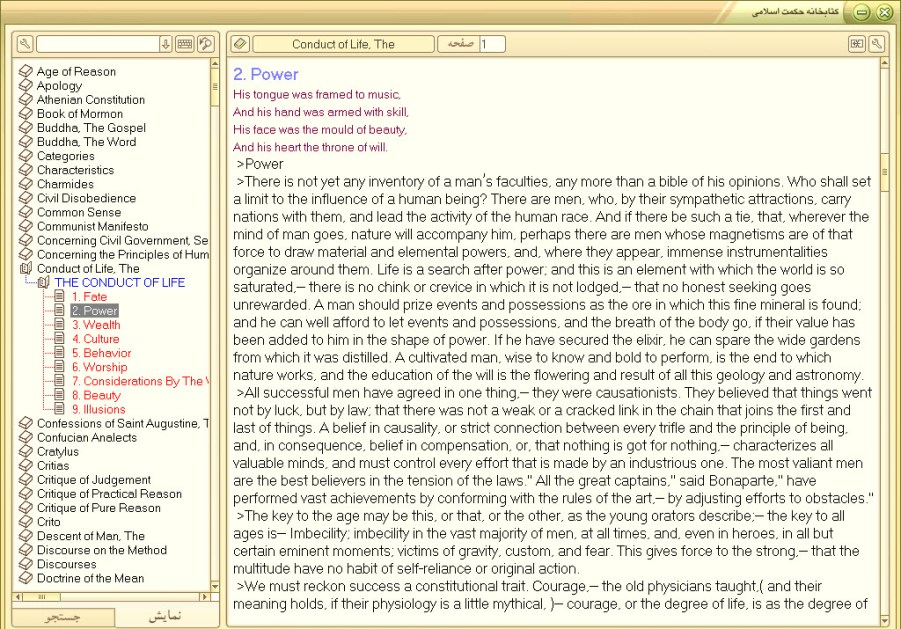Select the Apology book icon
Image resolution: width=901 pixels, height=629 pixels.
(x=25, y=85)
